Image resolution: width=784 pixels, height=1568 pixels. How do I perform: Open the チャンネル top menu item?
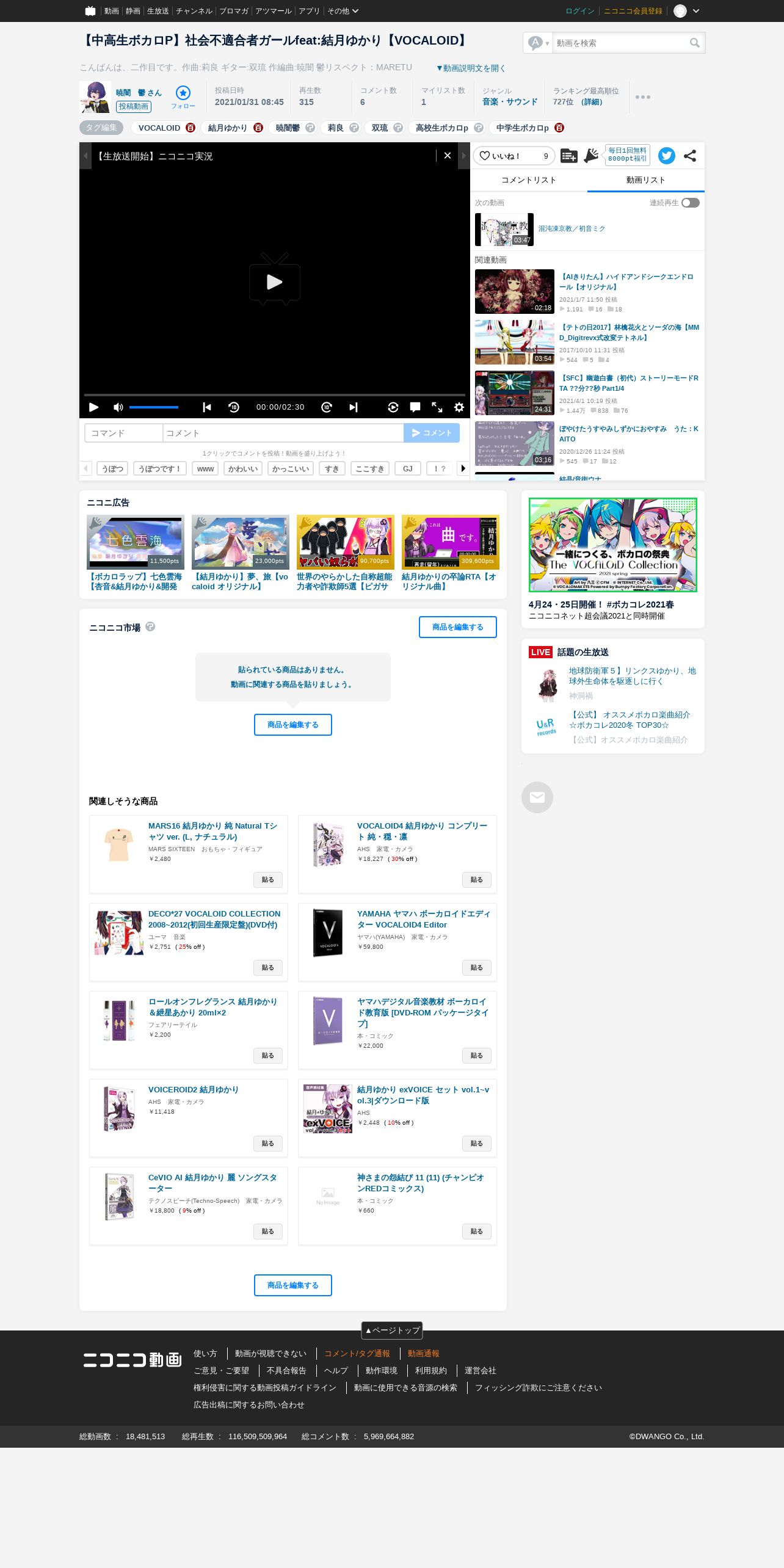(x=194, y=11)
